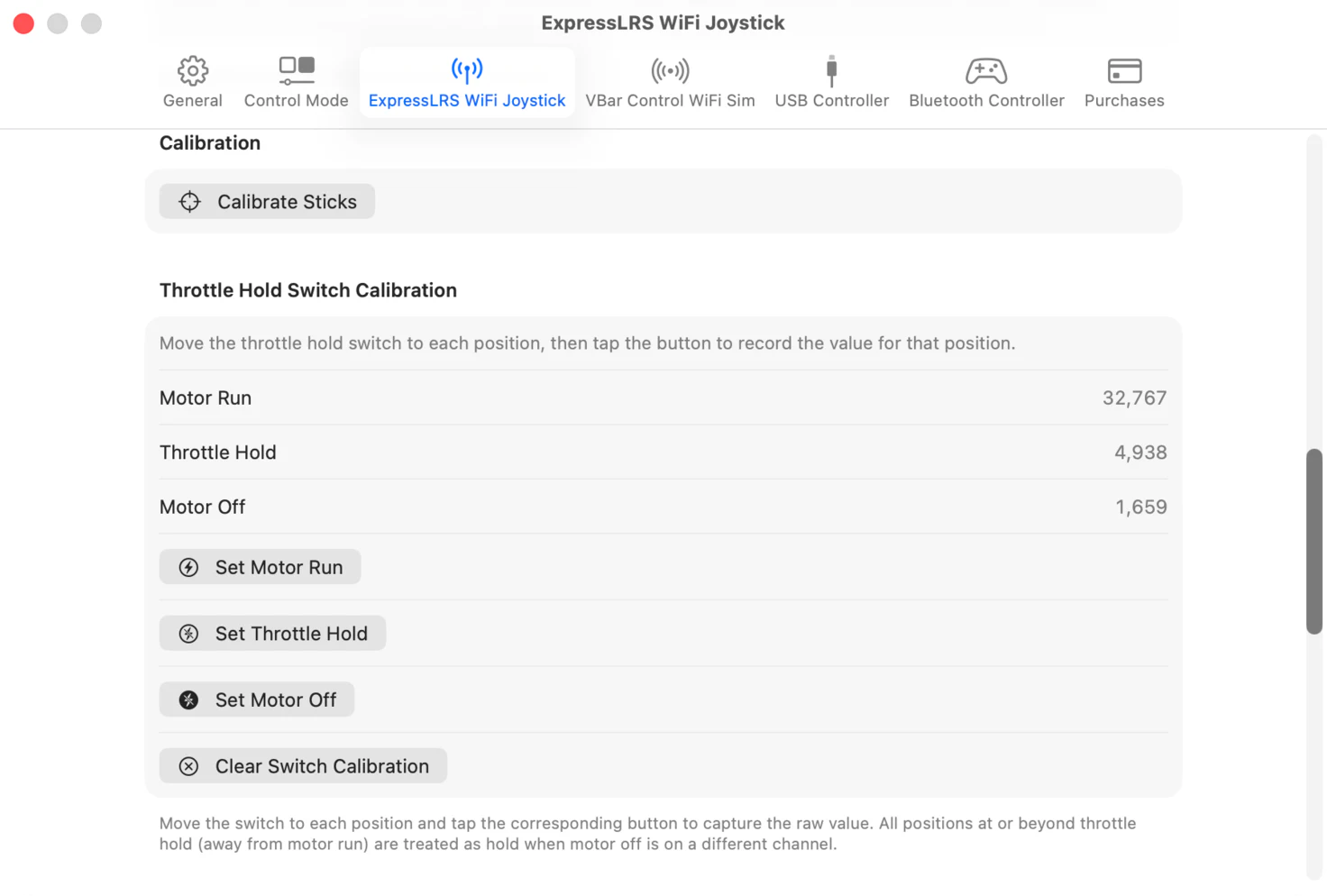This screenshot has height=896, width=1327.
Task: Switch to the General tab label
Action: tap(192, 101)
